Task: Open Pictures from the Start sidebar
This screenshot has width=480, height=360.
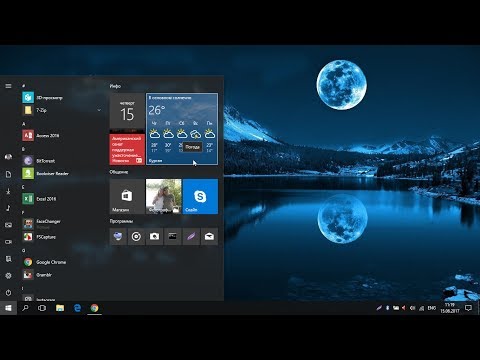Action: 8,225
